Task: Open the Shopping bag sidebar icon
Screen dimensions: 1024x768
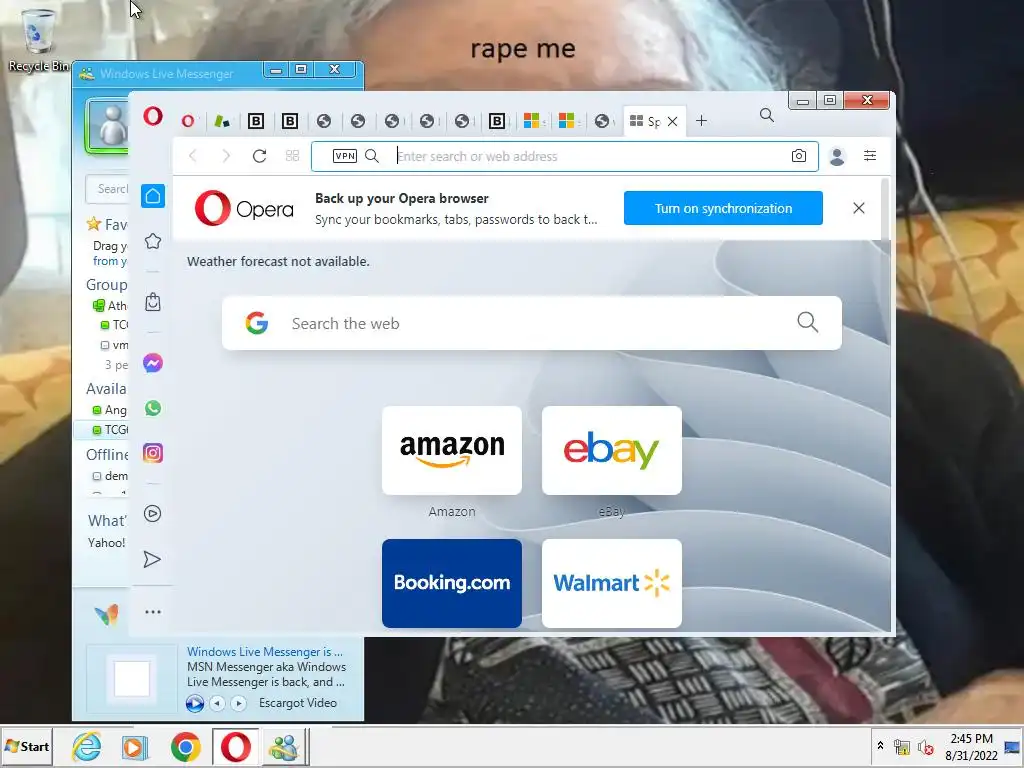Action: [x=153, y=302]
